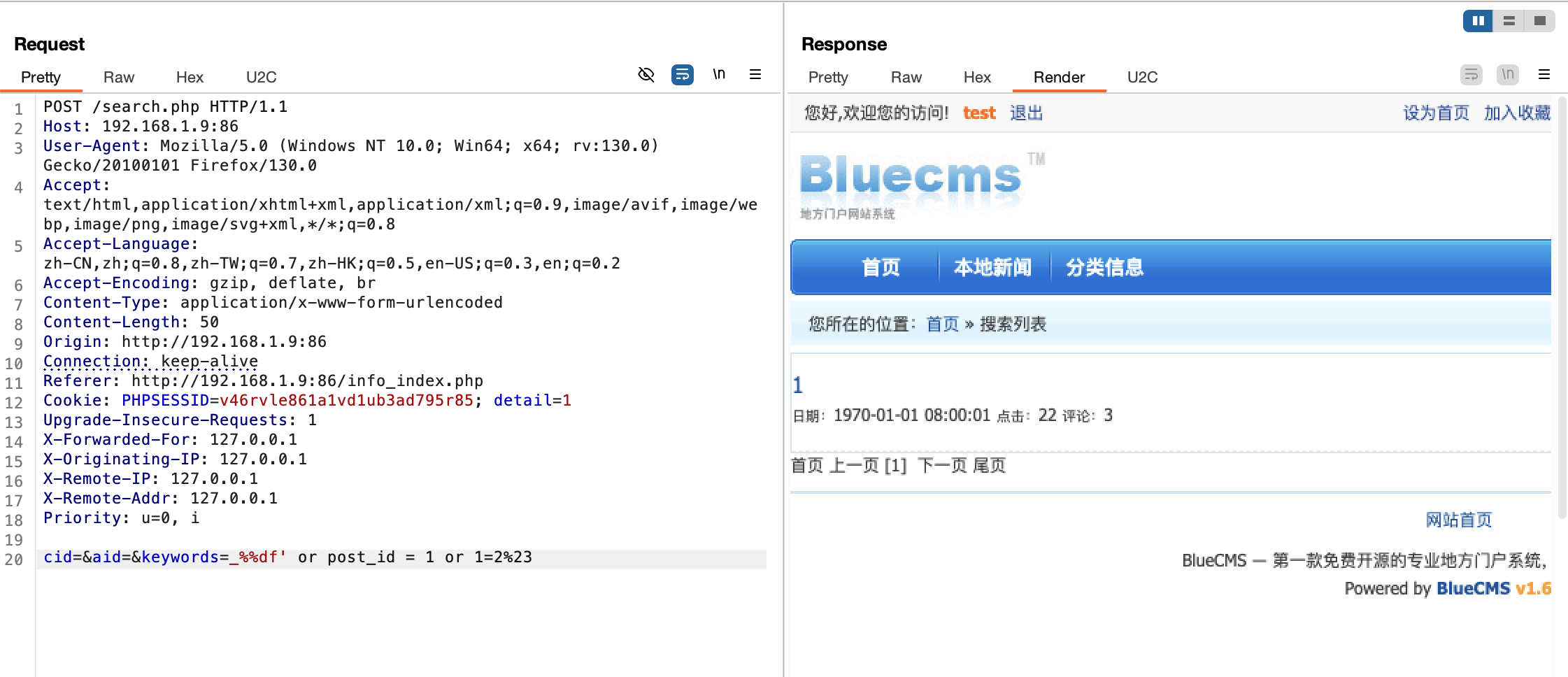Click 下一页 pagination text
Image resolution: width=1568 pixels, height=677 pixels.
pos(942,465)
